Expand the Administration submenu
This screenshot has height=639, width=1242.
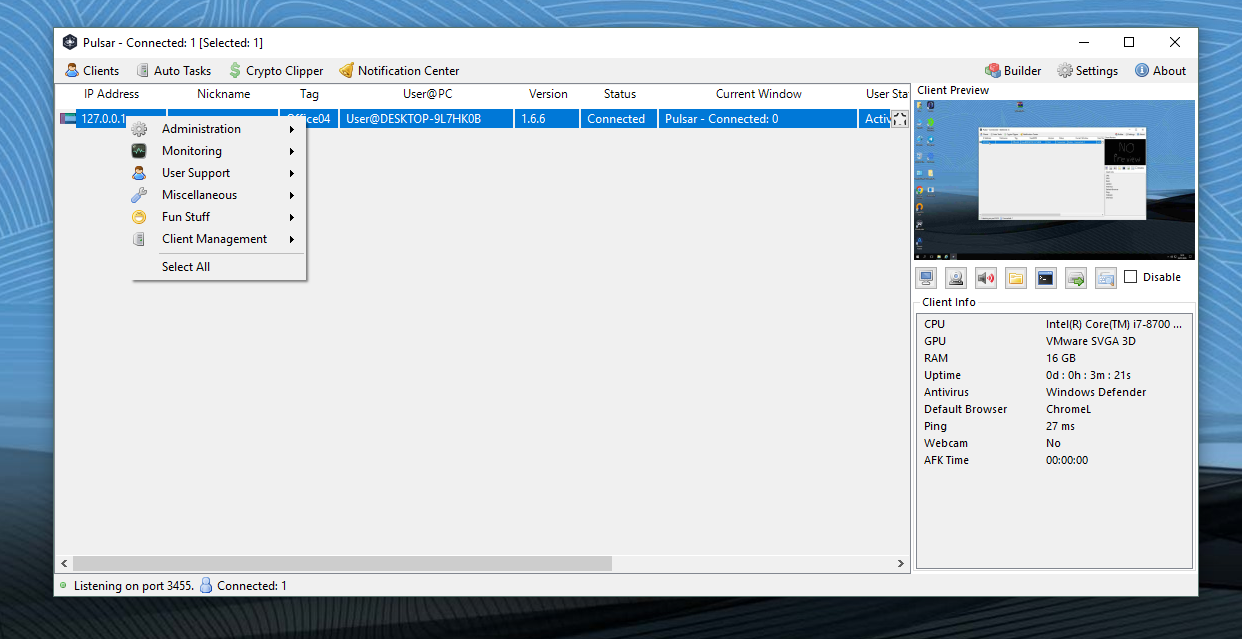pyautogui.click(x=201, y=128)
